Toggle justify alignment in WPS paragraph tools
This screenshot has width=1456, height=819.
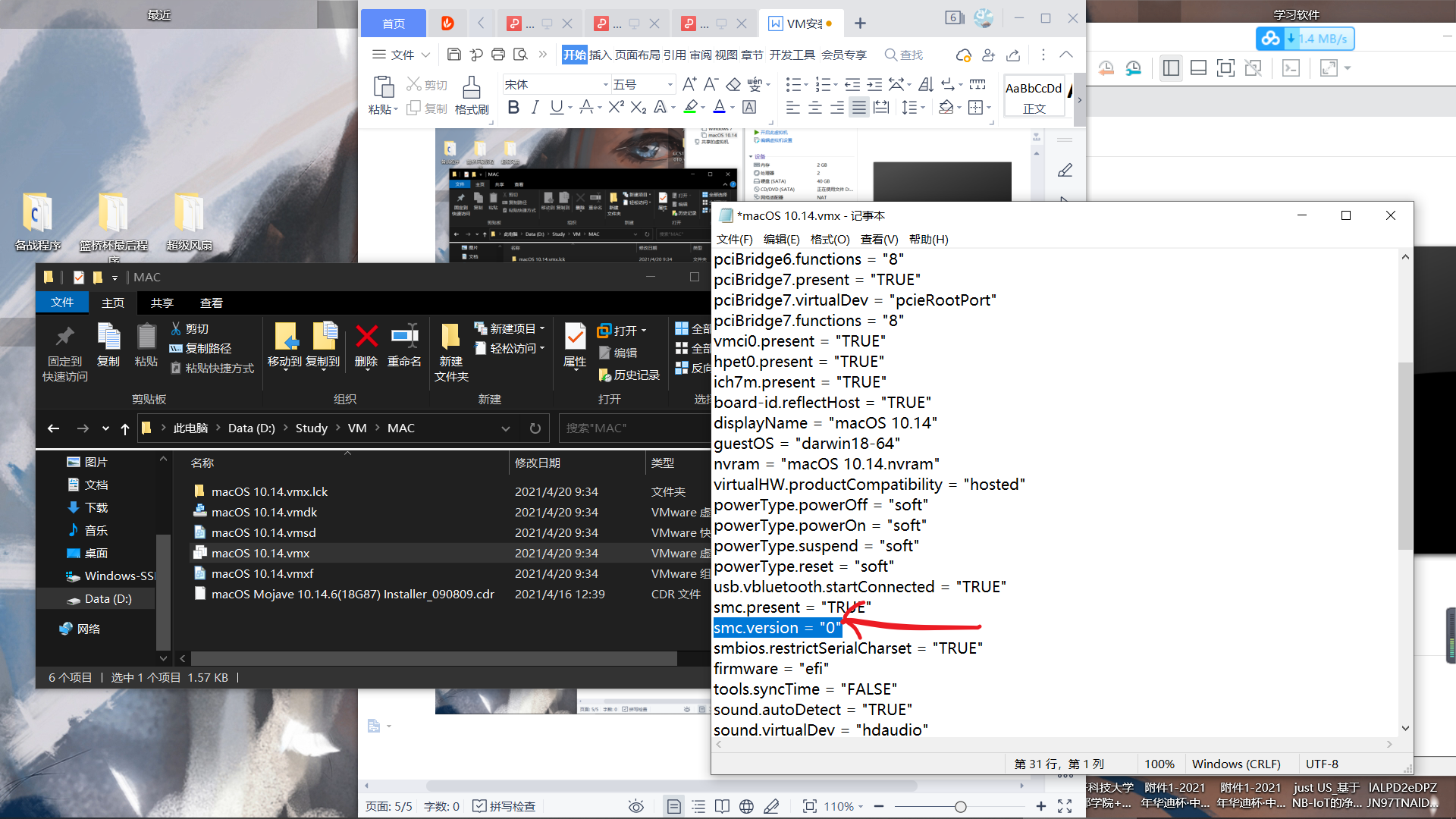coord(858,108)
